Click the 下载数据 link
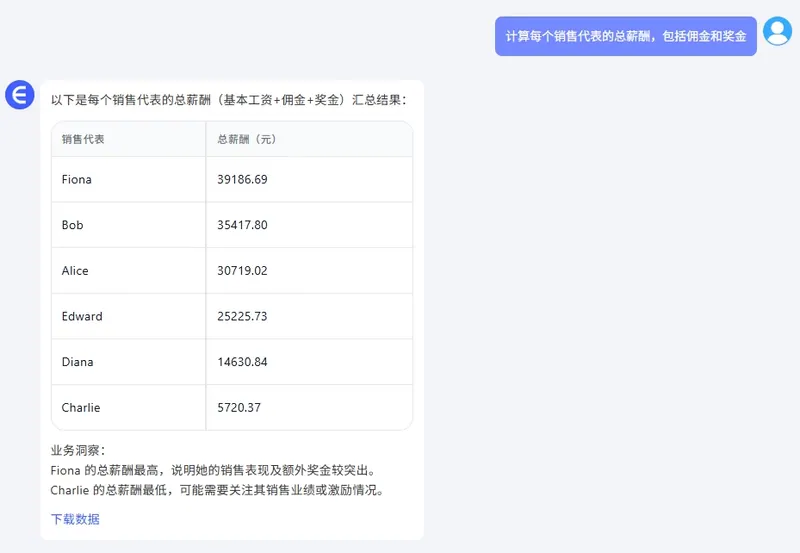The width and height of the screenshot is (800, 553). (x=75, y=519)
